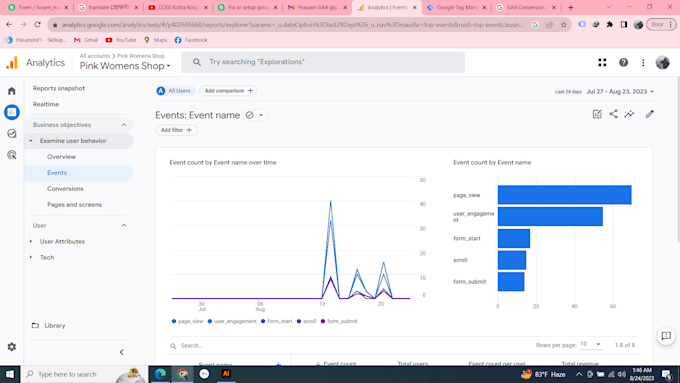
Task: Click the Share this report icon
Action: [613, 114]
